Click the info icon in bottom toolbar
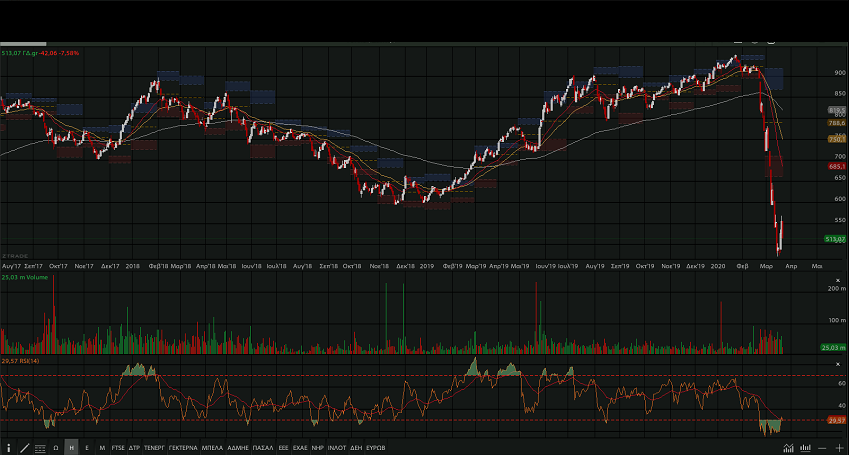This screenshot has height=455, width=849. point(7,447)
